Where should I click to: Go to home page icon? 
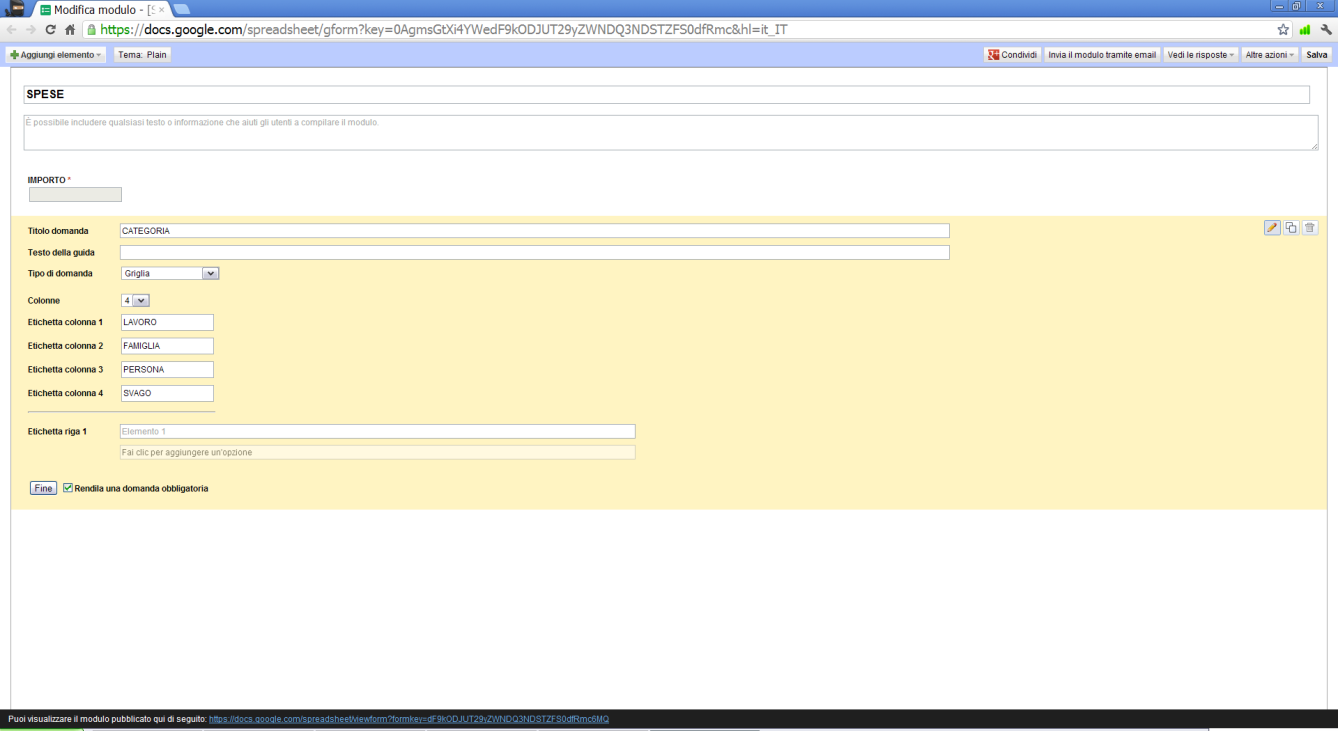70,30
